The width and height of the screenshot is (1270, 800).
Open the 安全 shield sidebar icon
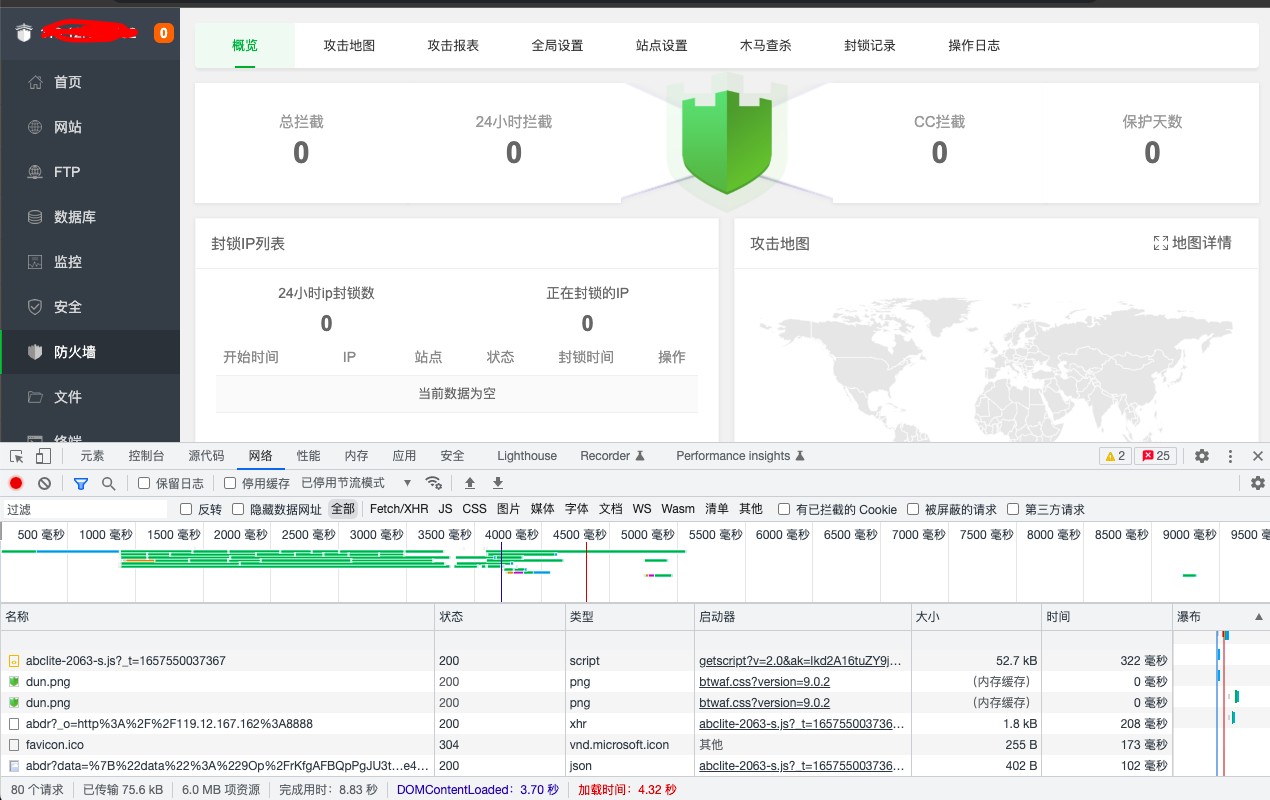pyautogui.click(x=35, y=307)
